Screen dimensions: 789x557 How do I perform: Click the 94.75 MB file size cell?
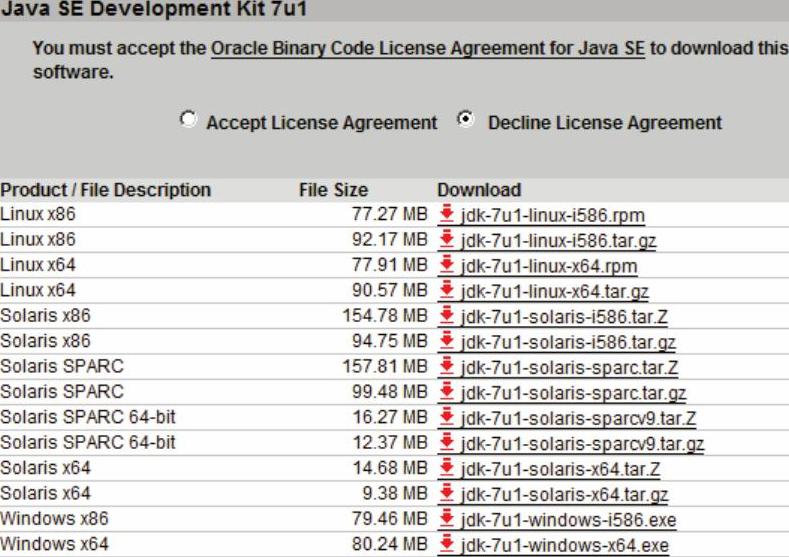pyautogui.click(x=389, y=341)
